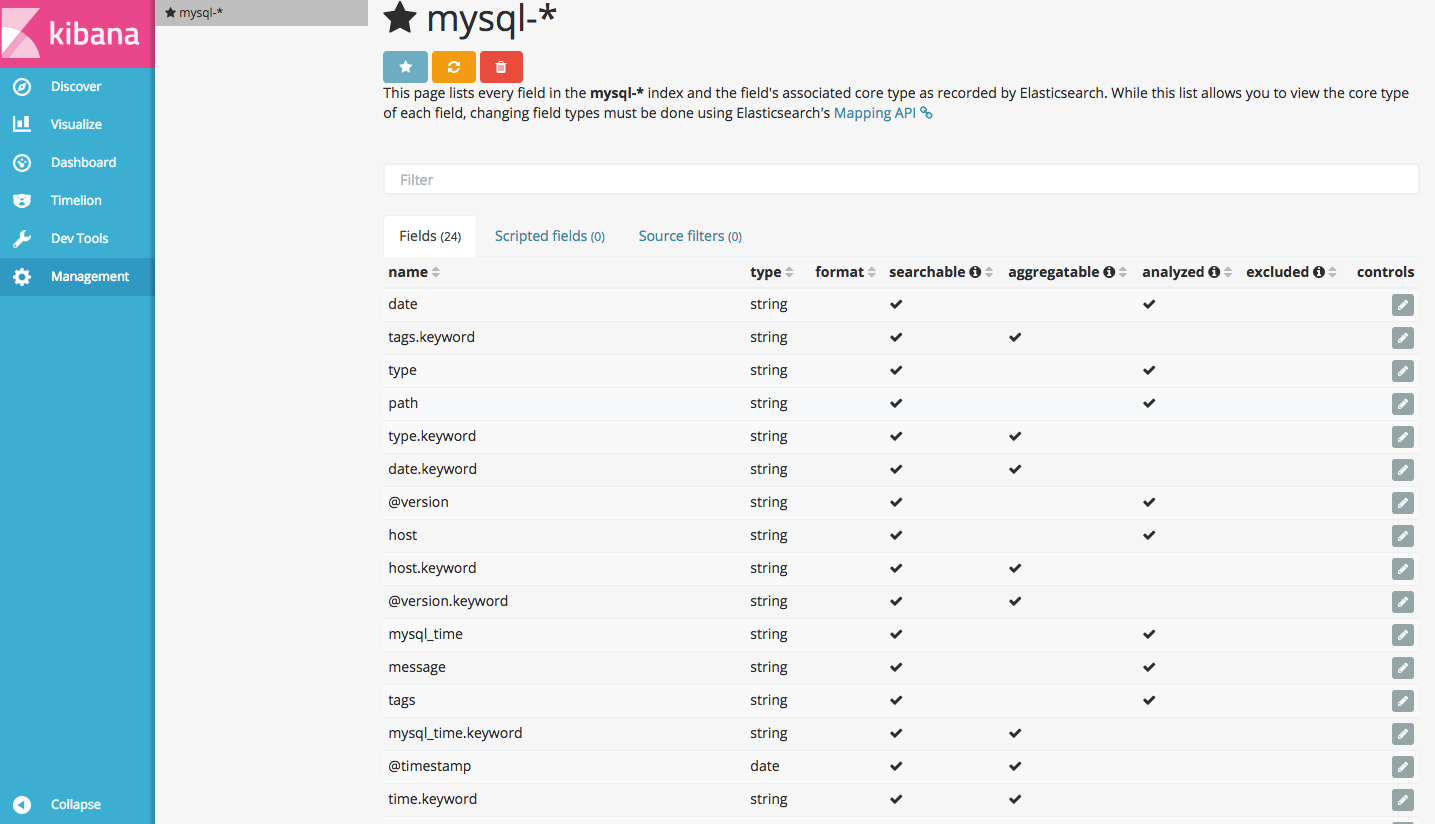This screenshot has width=1435, height=824.
Task: Open the Timelion text link
Action: (x=76, y=200)
